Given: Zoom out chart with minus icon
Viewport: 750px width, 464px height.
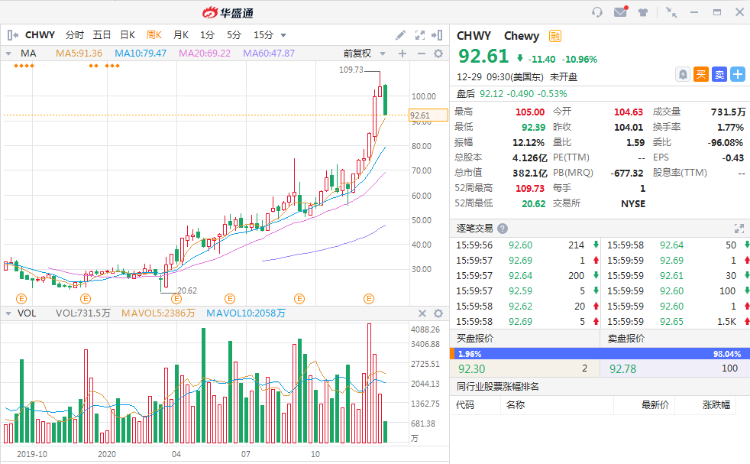Looking at the screenshot, I should 421,54.
